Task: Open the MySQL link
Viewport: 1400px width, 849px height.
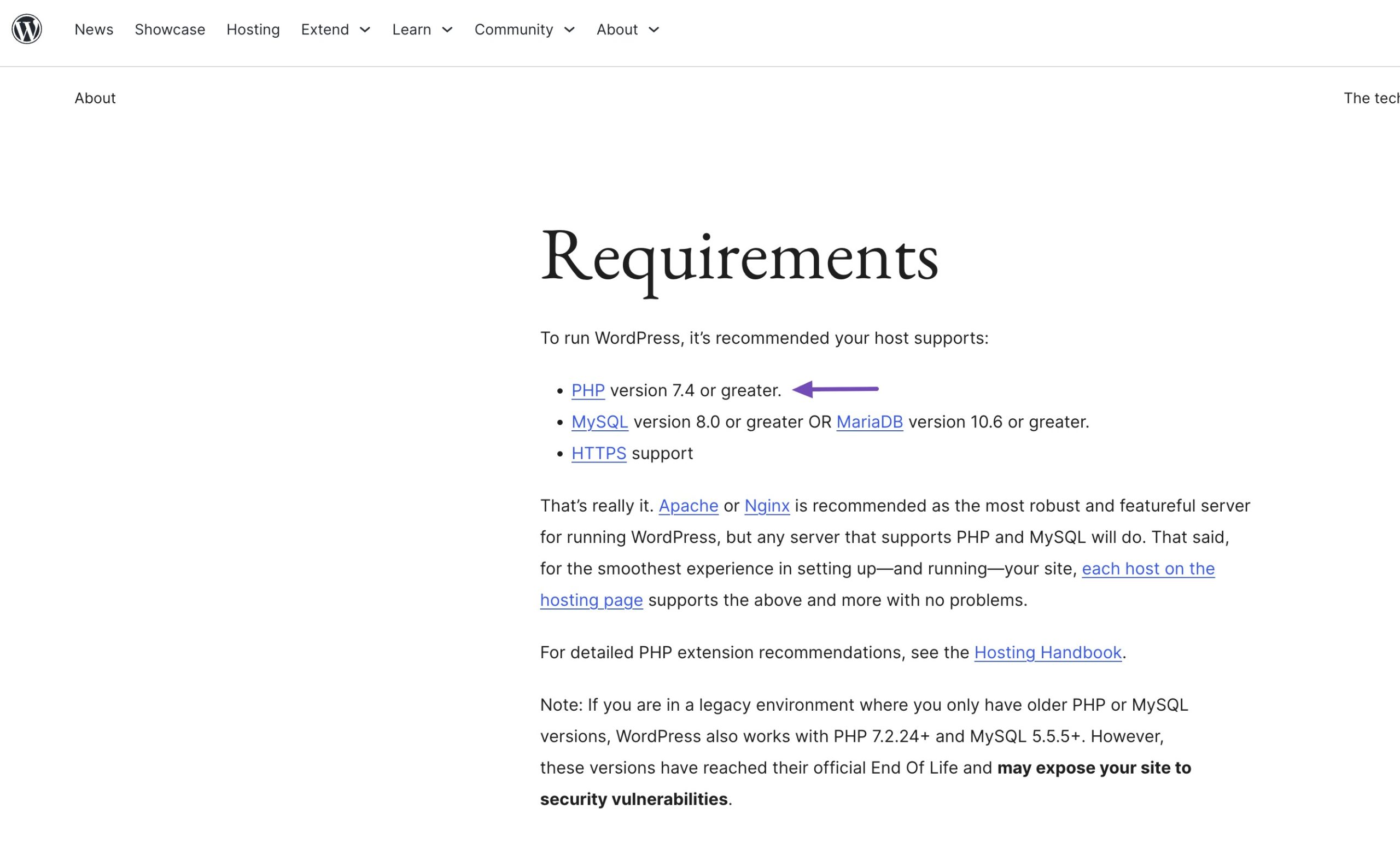Action: tap(599, 422)
